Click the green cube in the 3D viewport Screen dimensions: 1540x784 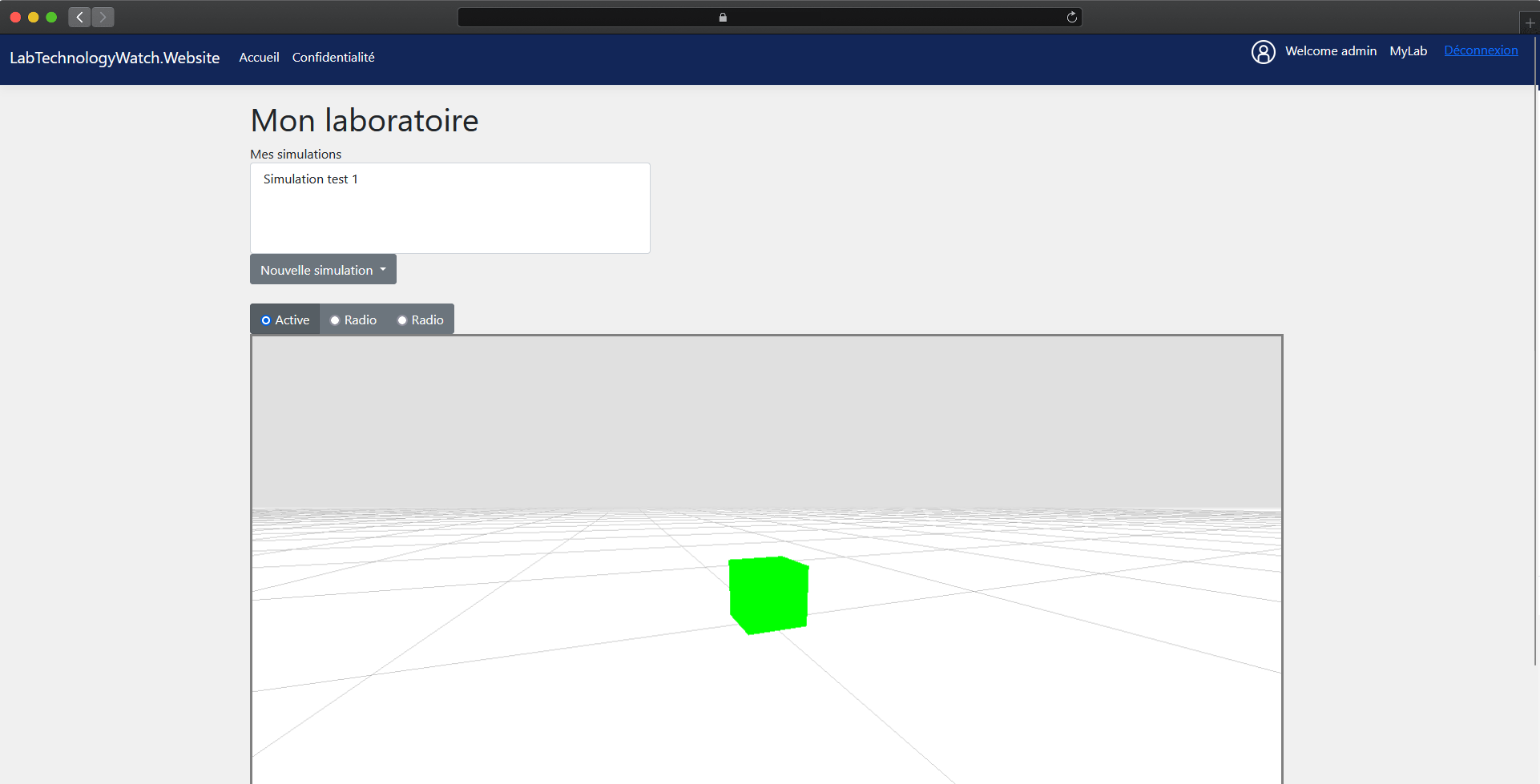click(768, 593)
